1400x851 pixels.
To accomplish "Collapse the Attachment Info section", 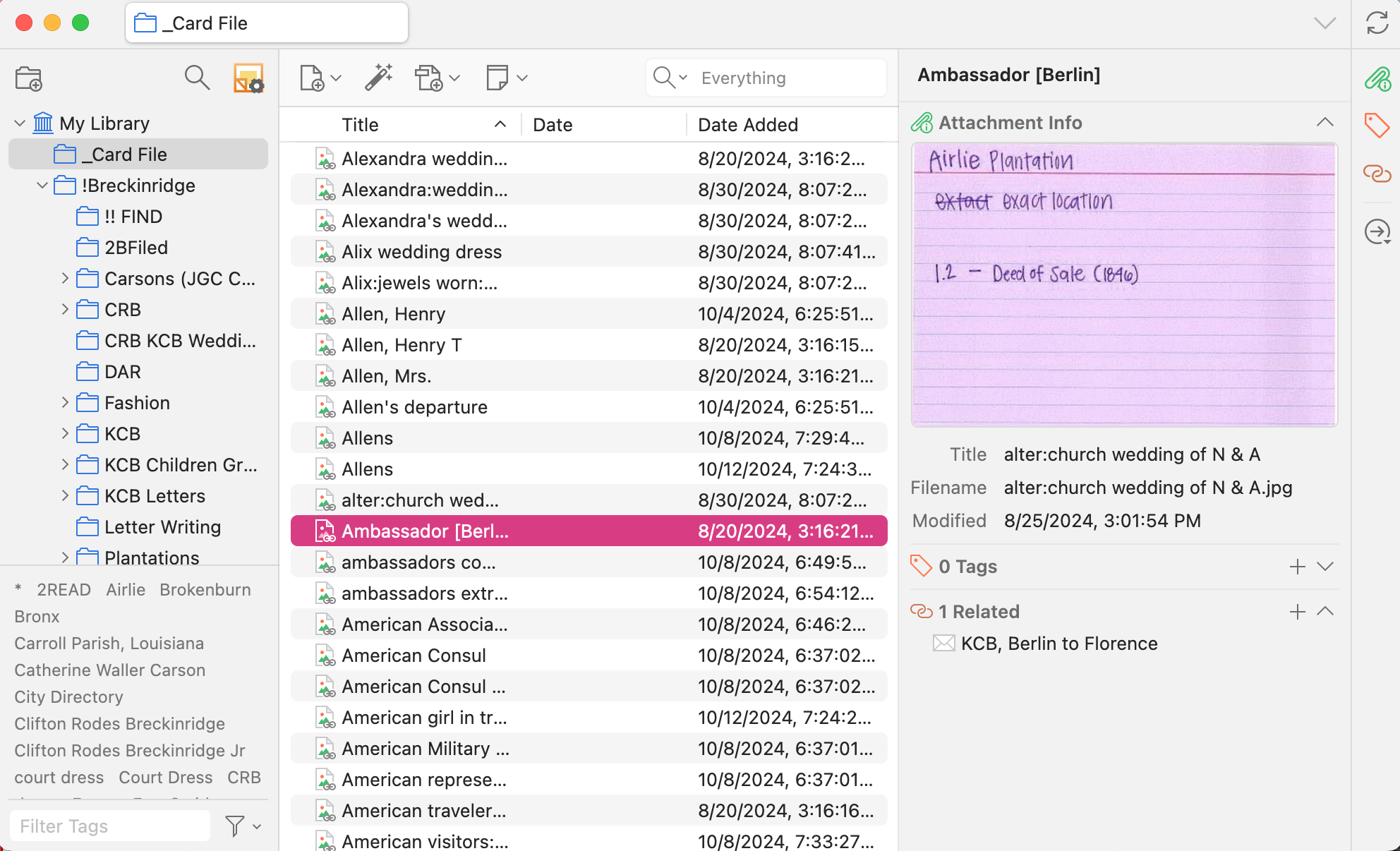I will (1324, 123).
